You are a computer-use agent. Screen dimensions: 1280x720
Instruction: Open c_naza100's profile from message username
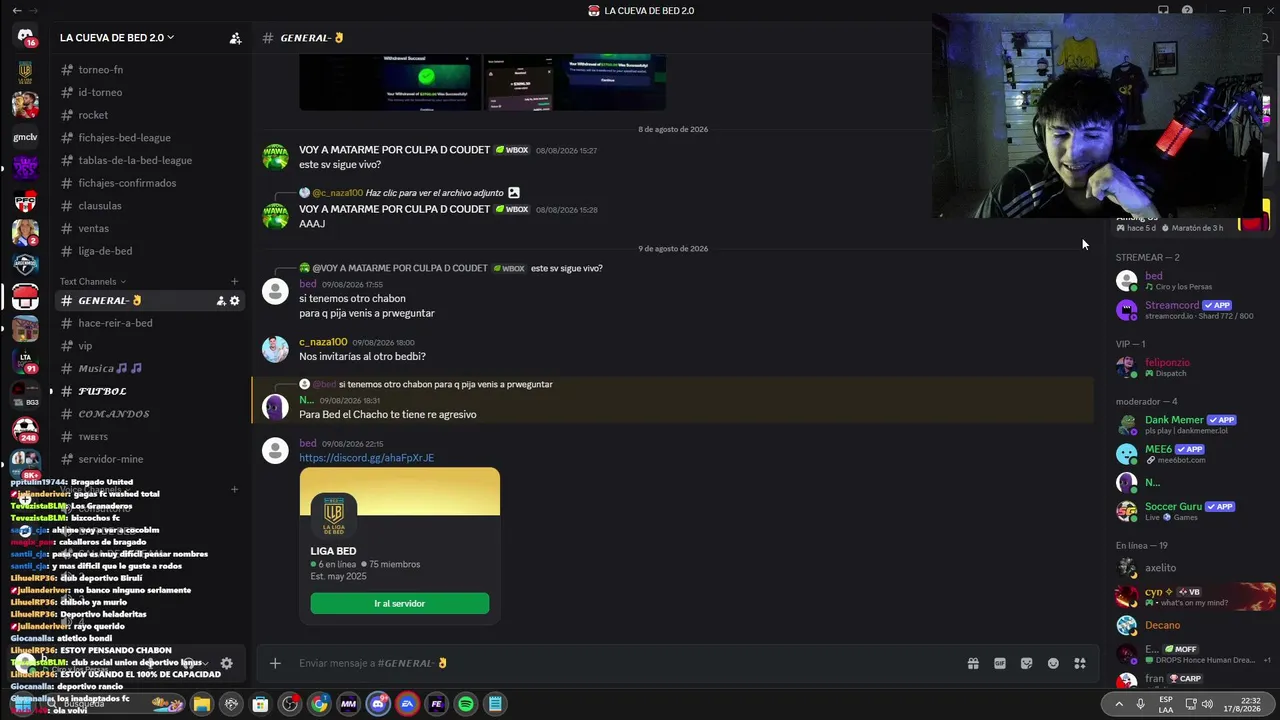[x=323, y=342]
